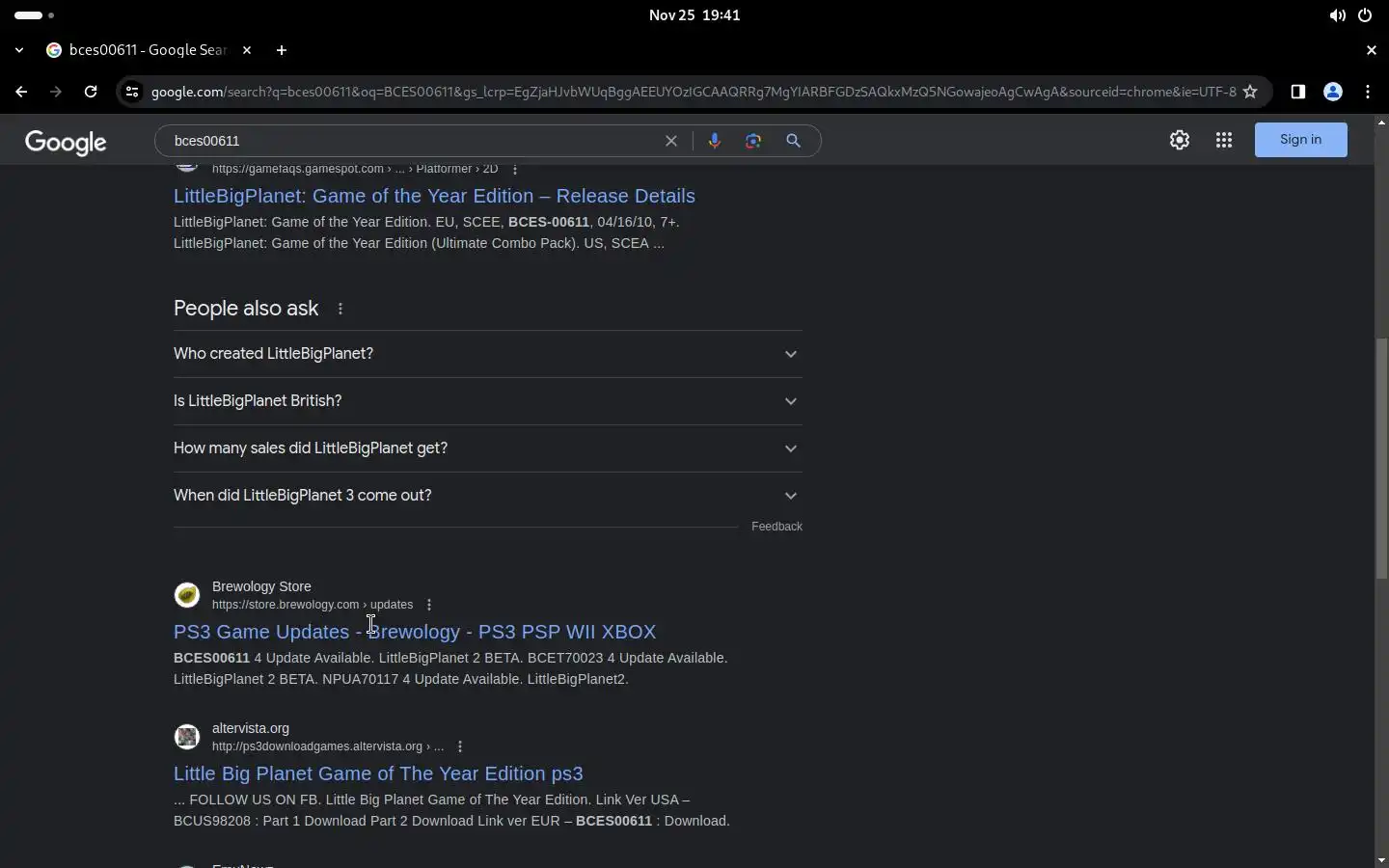
Task: Open options for the Brewology Store result
Action: (429, 605)
